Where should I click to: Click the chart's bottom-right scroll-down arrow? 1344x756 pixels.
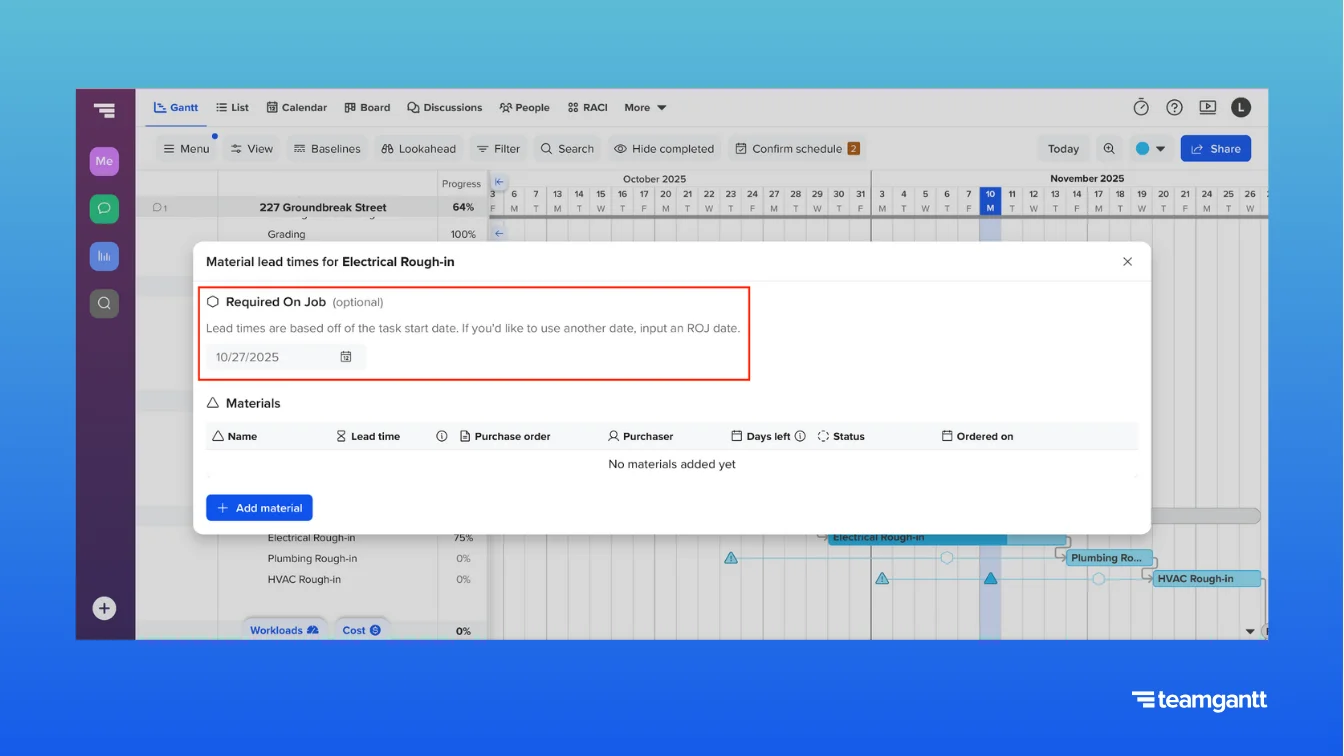1249,631
